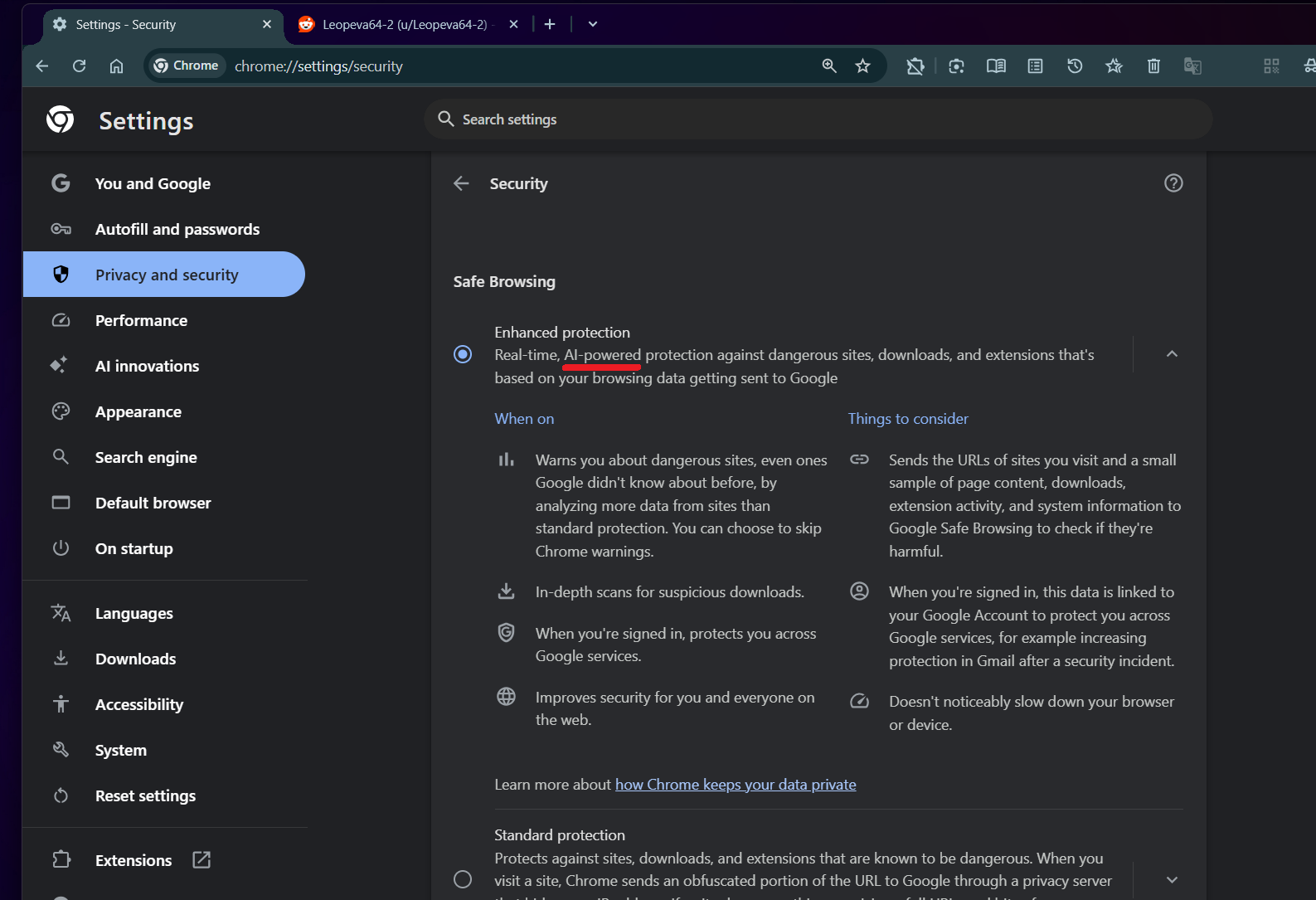Click the Things to consider heading
Viewport: 1316px width, 900px height.
click(x=908, y=419)
